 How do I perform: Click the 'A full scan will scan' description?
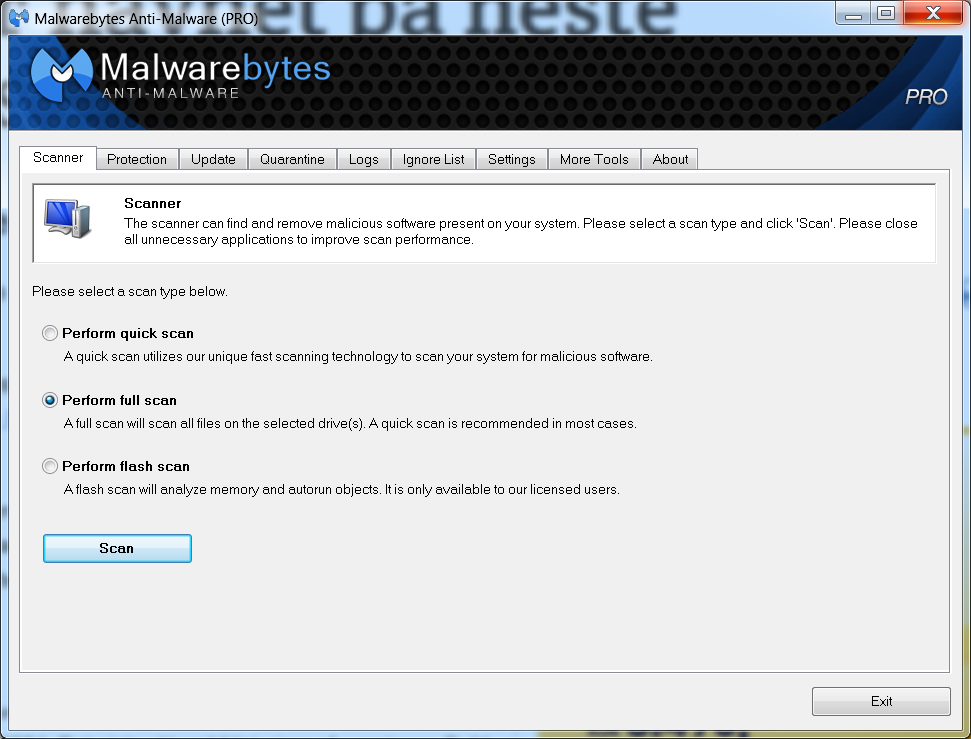pyautogui.click(x=350, y=424)
